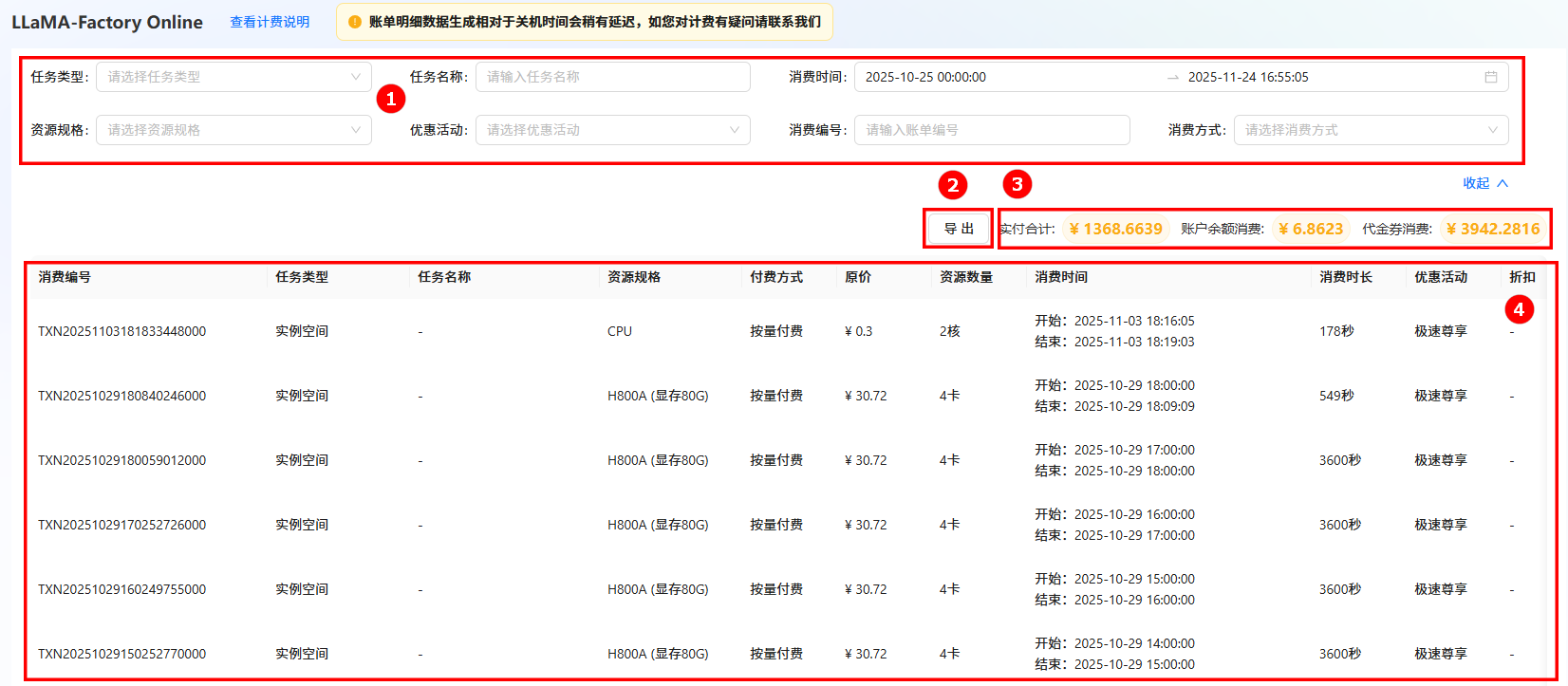Screen dimensions: 1568x686
Task: Click the start date 2025-10-25 00:00:00
Action: [x=925, y=77]
